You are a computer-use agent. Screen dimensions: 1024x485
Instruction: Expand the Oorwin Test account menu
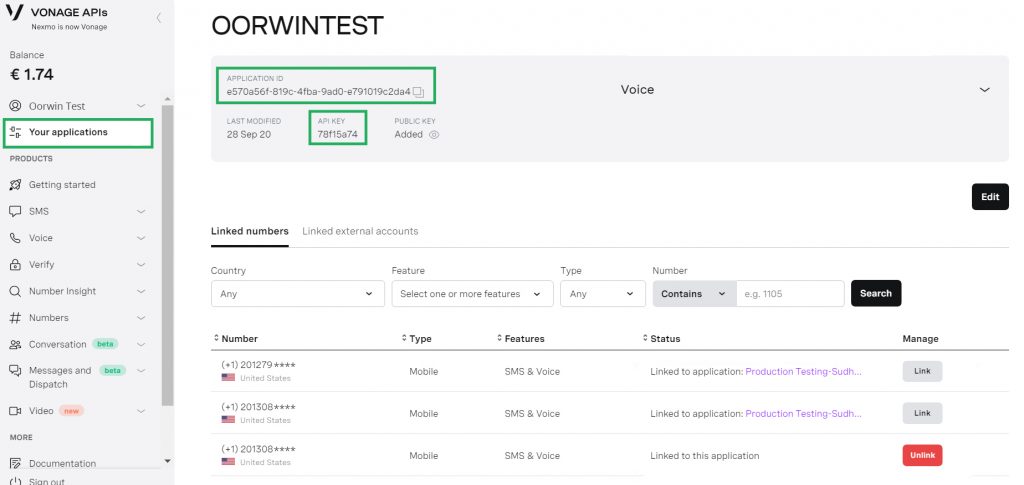(x=140, y=106)
